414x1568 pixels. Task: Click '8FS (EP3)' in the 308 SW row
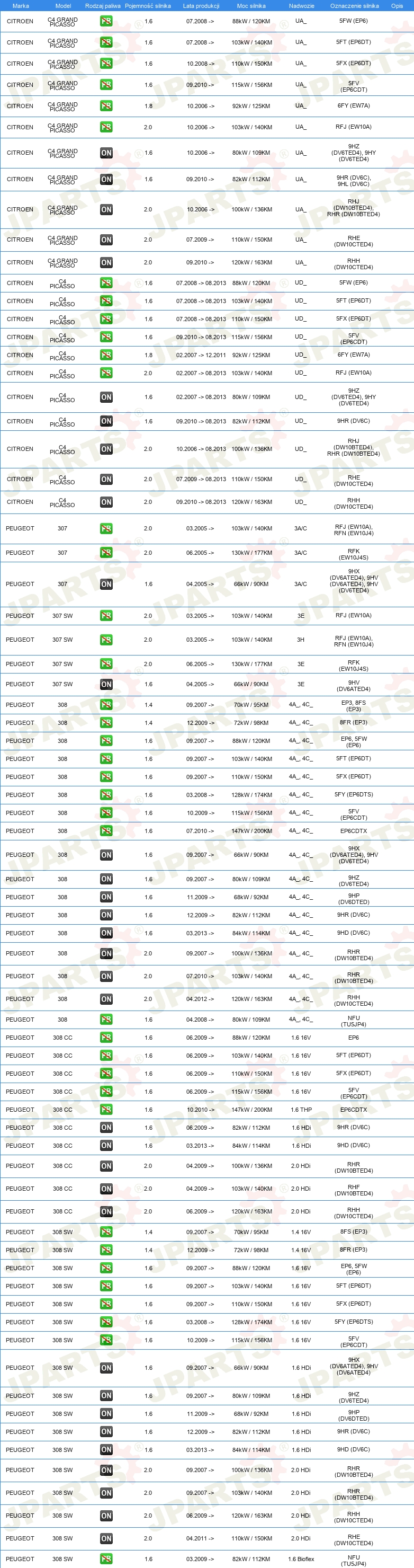pos(354,1232)
